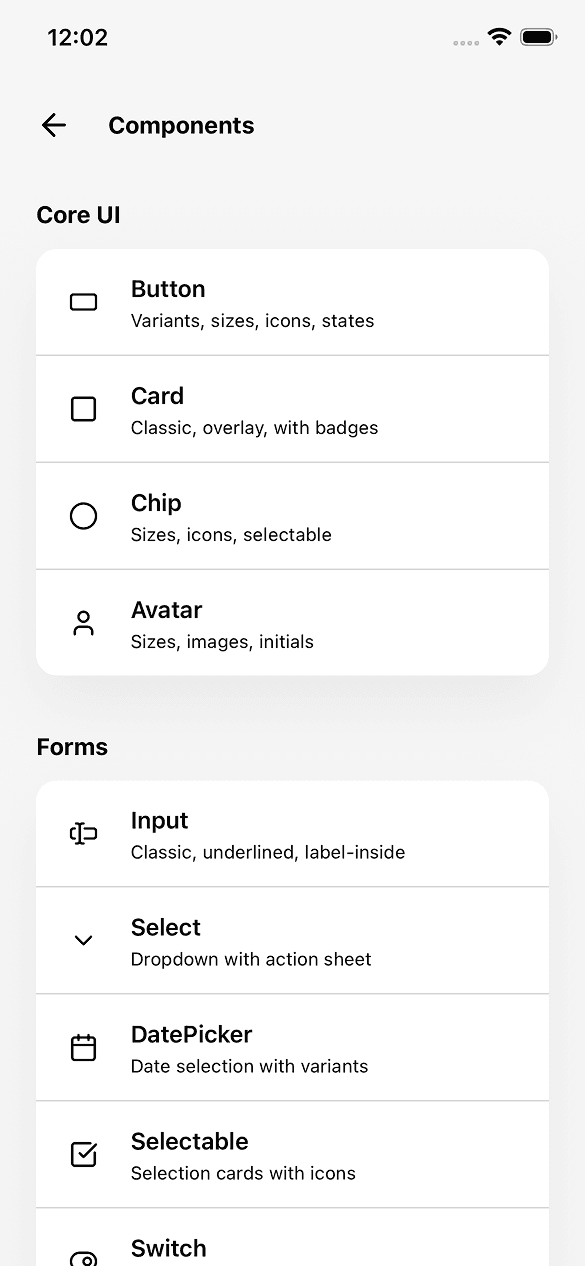Screen dimensions: 585x1266
Task: Click the DatePicker calendar icon
Action: point(83,1047)
